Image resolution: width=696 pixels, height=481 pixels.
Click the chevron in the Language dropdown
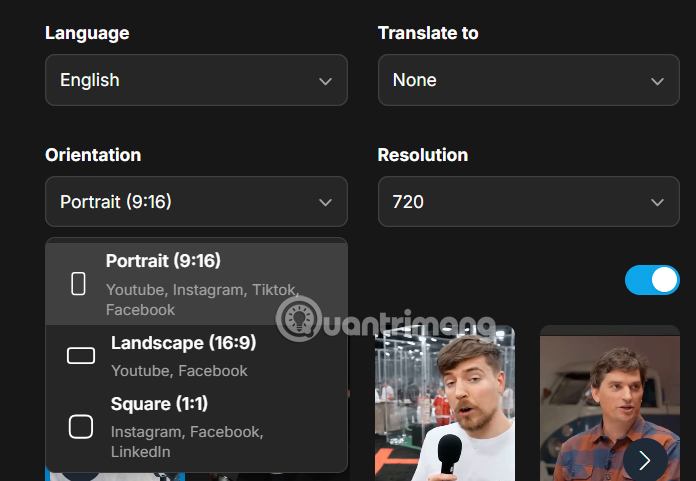(325, 81)
